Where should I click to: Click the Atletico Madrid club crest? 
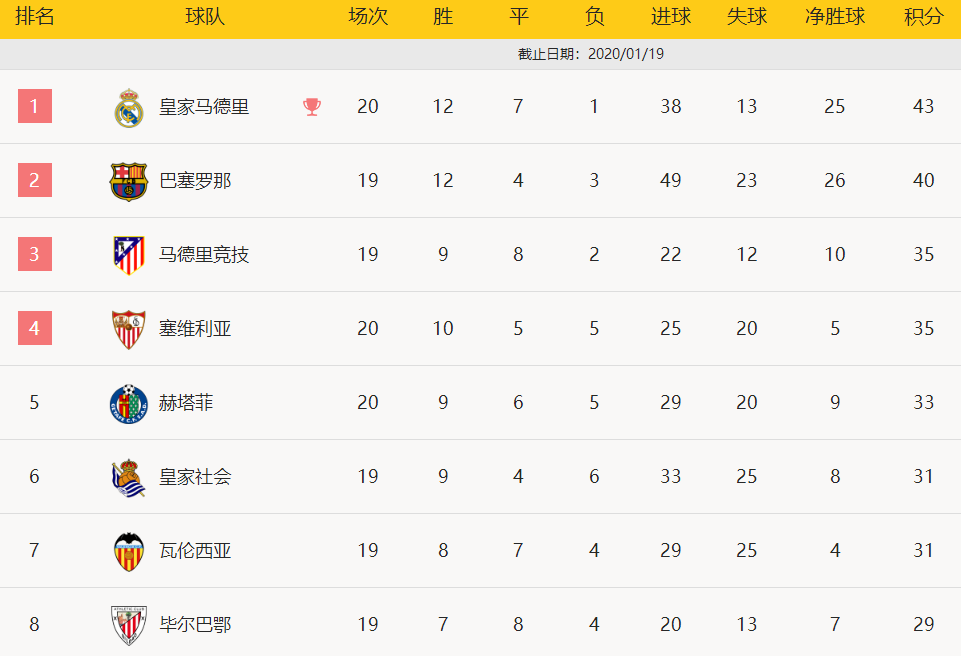tap(129, 255)
